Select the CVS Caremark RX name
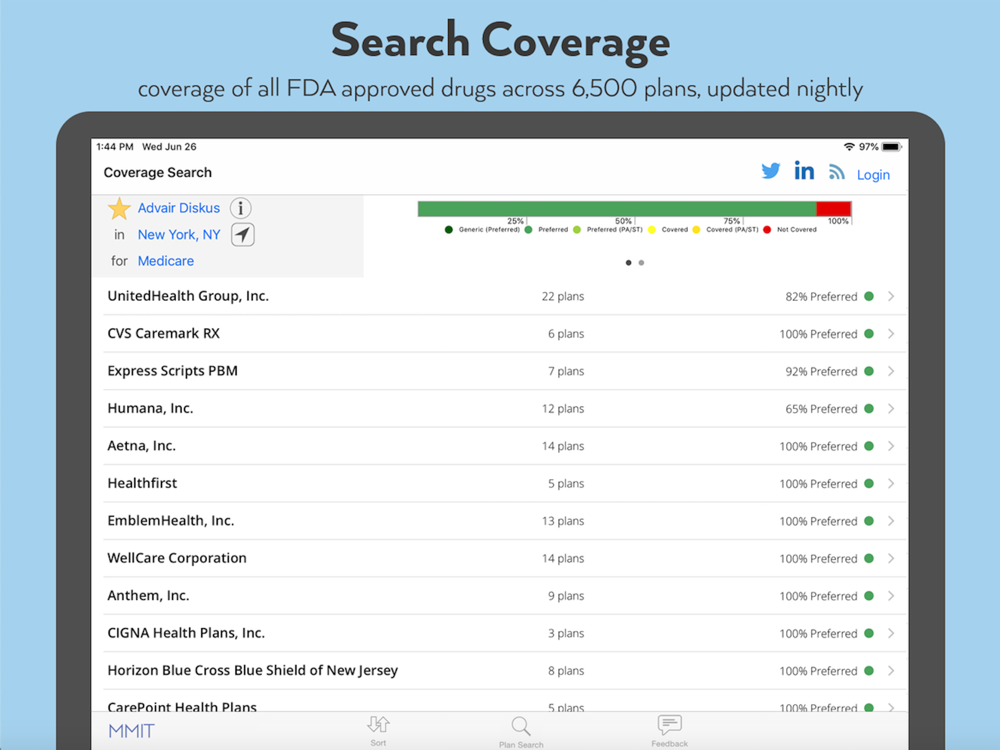 163,334
